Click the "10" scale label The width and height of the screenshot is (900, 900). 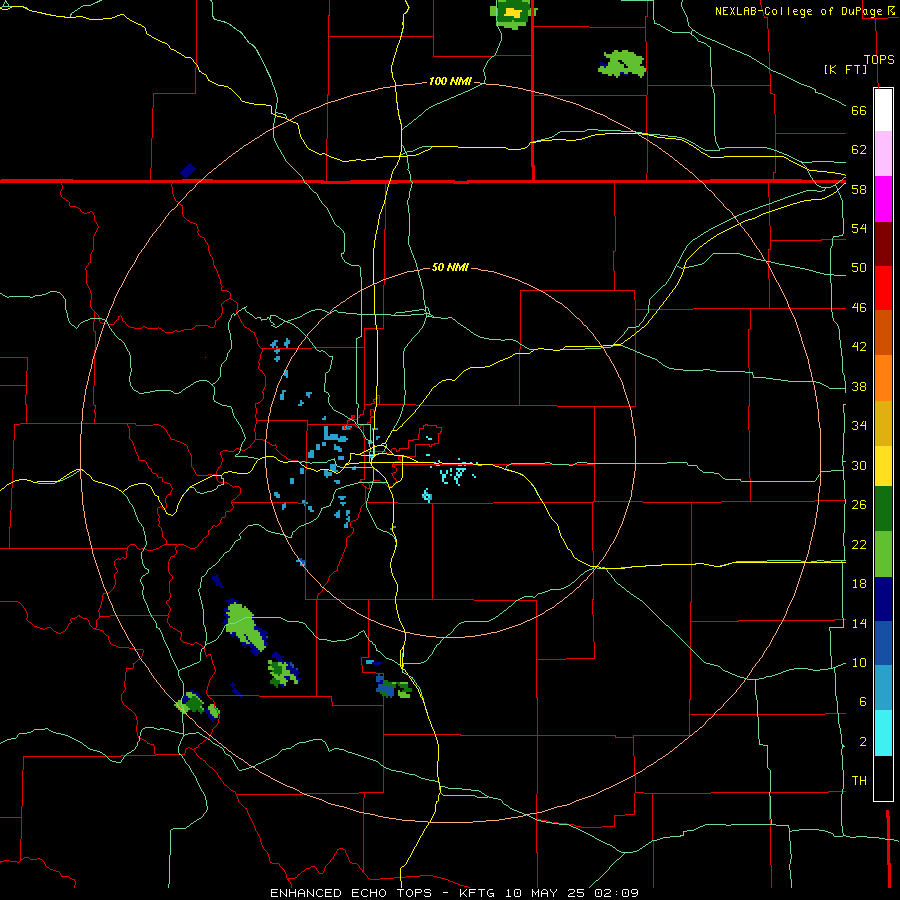859,663
